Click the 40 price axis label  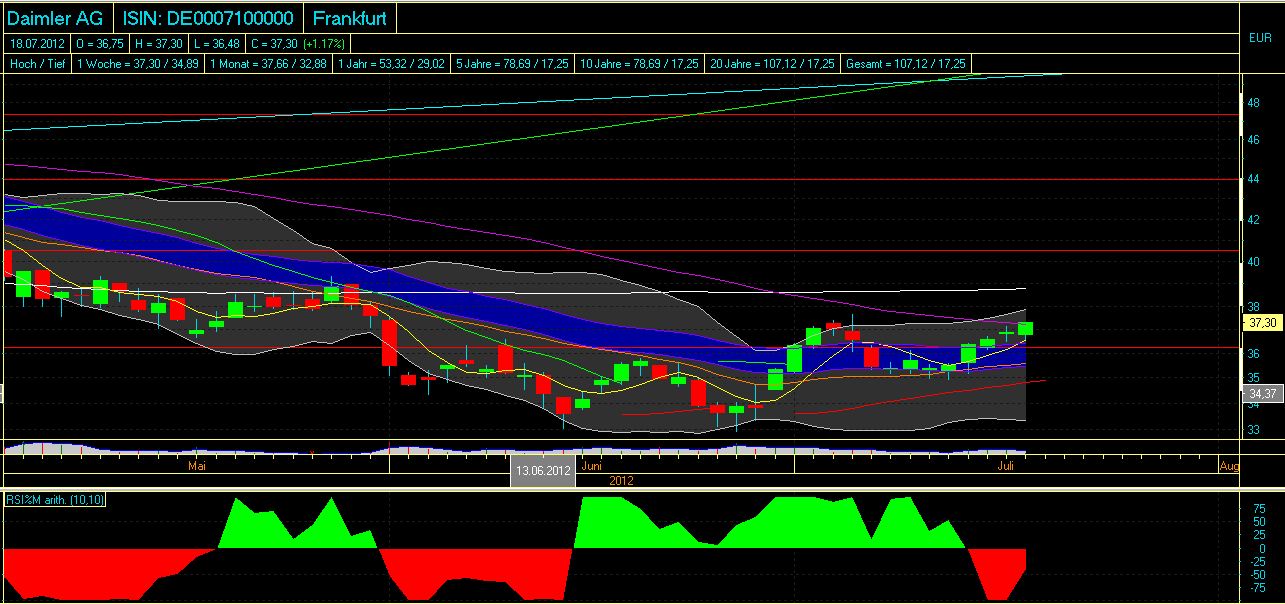click(x=1252, y=263)
